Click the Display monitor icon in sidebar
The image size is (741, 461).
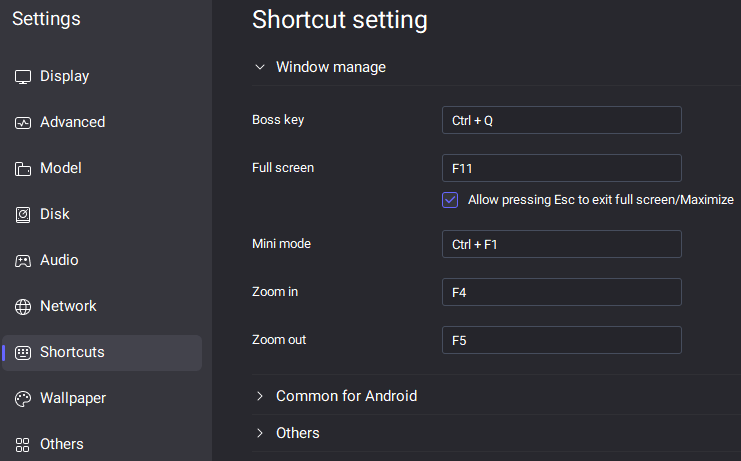[x=23, y=77]
